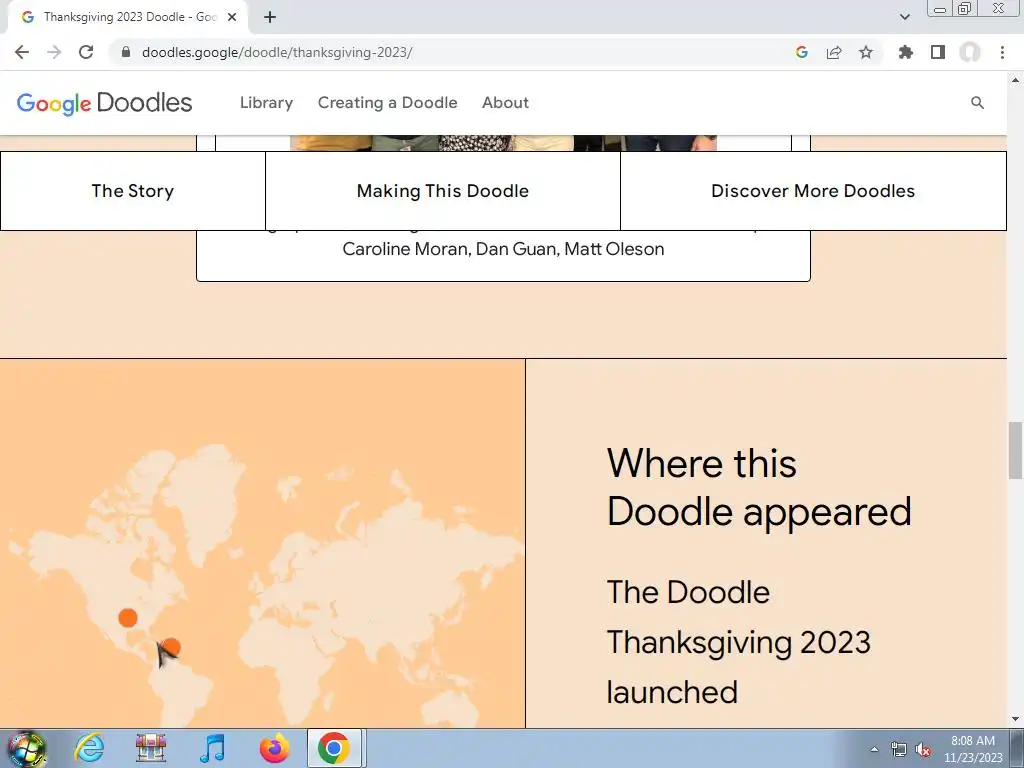Launch Internet Explorer from taskbar
The height and width of the screenshot is (768, 1024).
click(x=89, y=748)
